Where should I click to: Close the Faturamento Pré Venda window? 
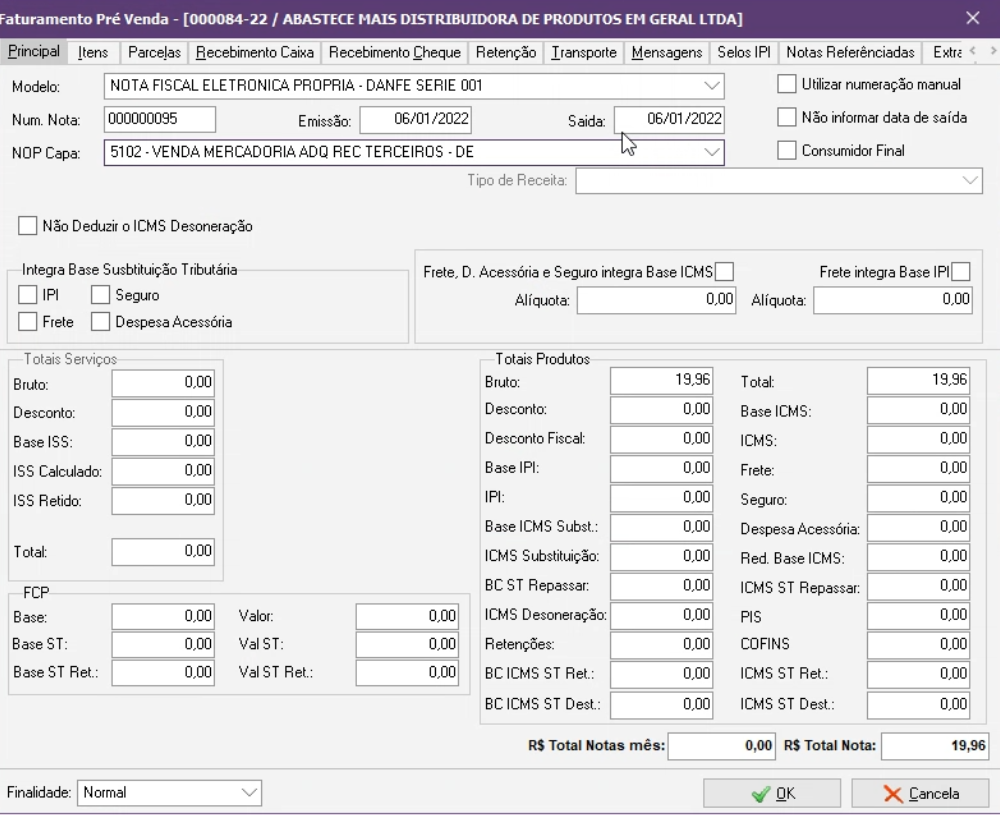pyautogui.click(x=973, y=17)
